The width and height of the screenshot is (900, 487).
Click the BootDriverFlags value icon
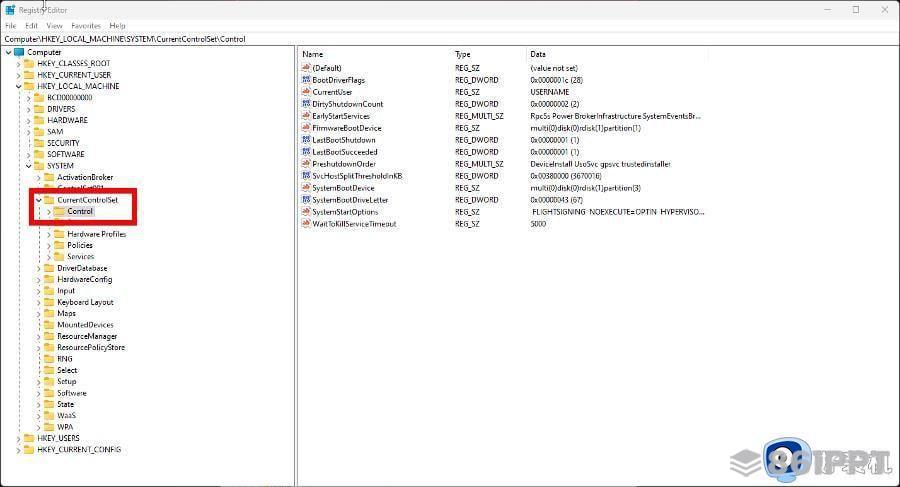pos(306,80)
